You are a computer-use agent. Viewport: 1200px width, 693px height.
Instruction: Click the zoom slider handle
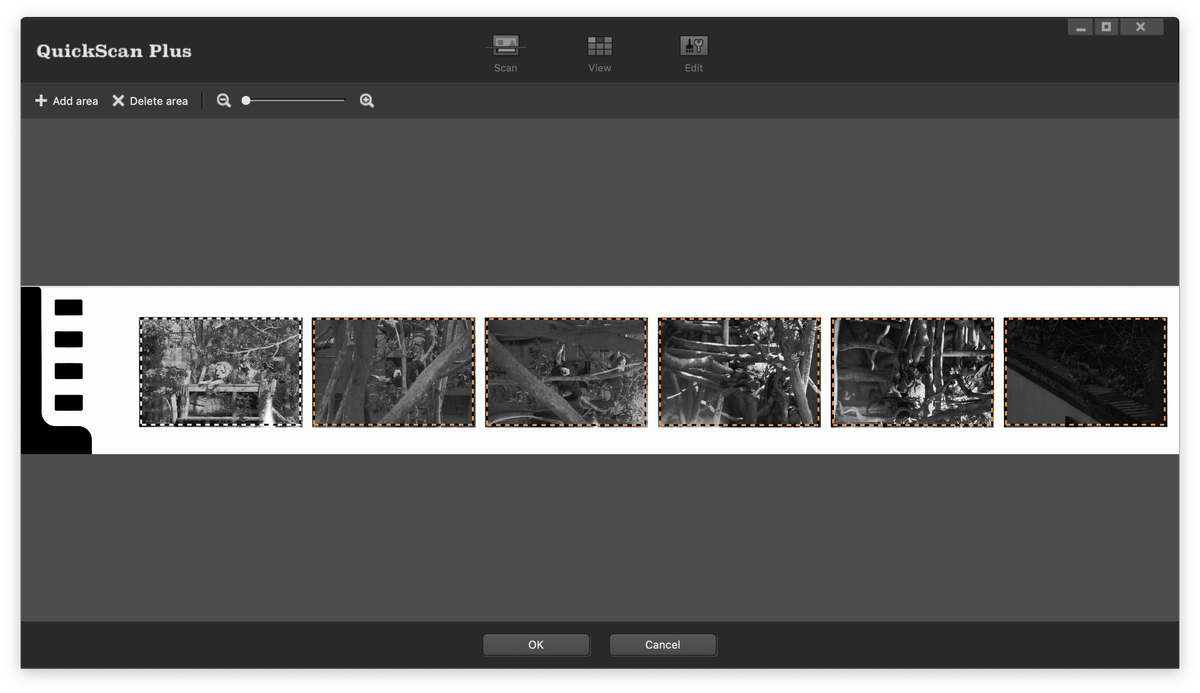coord(246,101)
